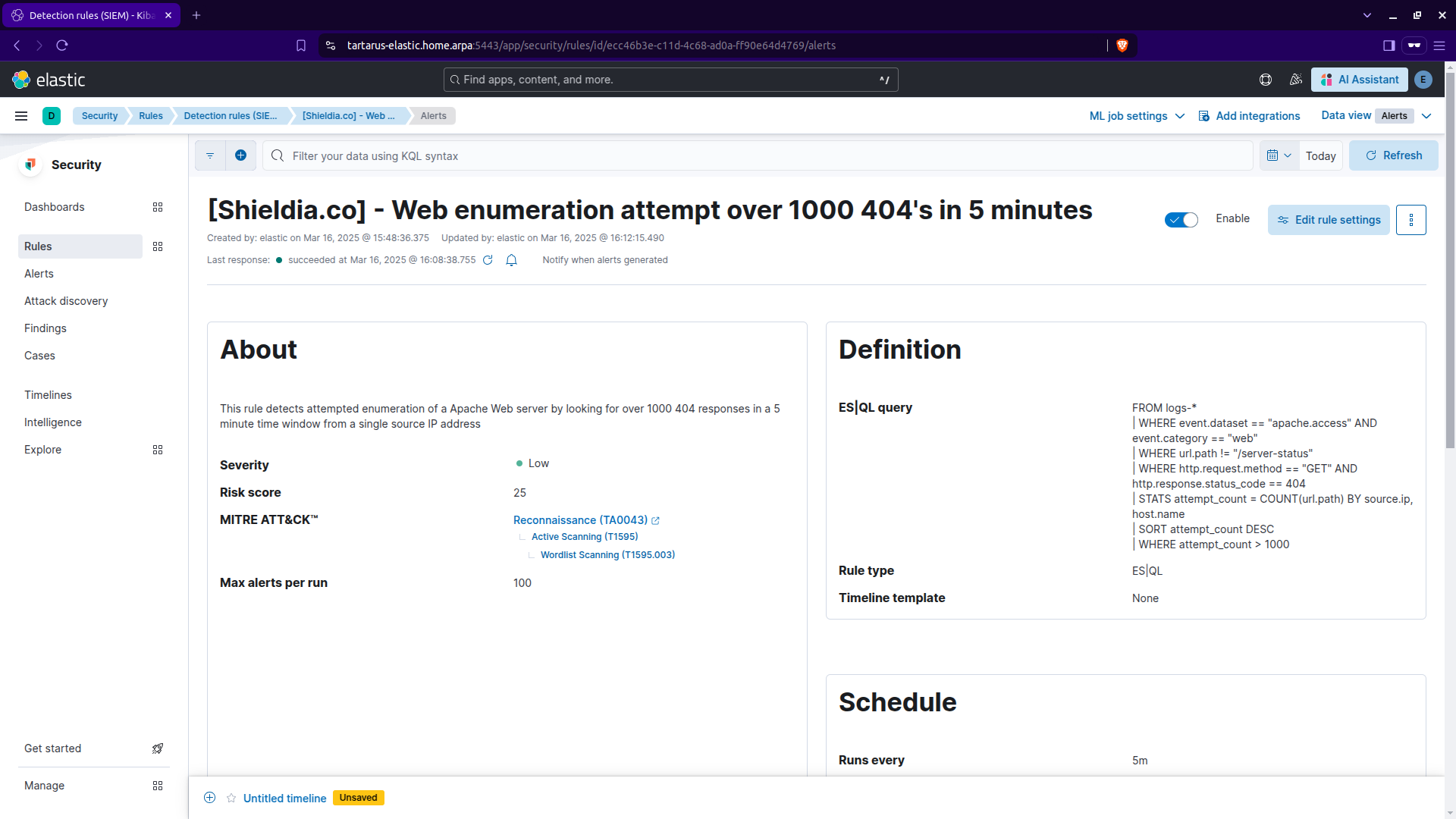Click the Rules breadcrumb

point(150,116)
